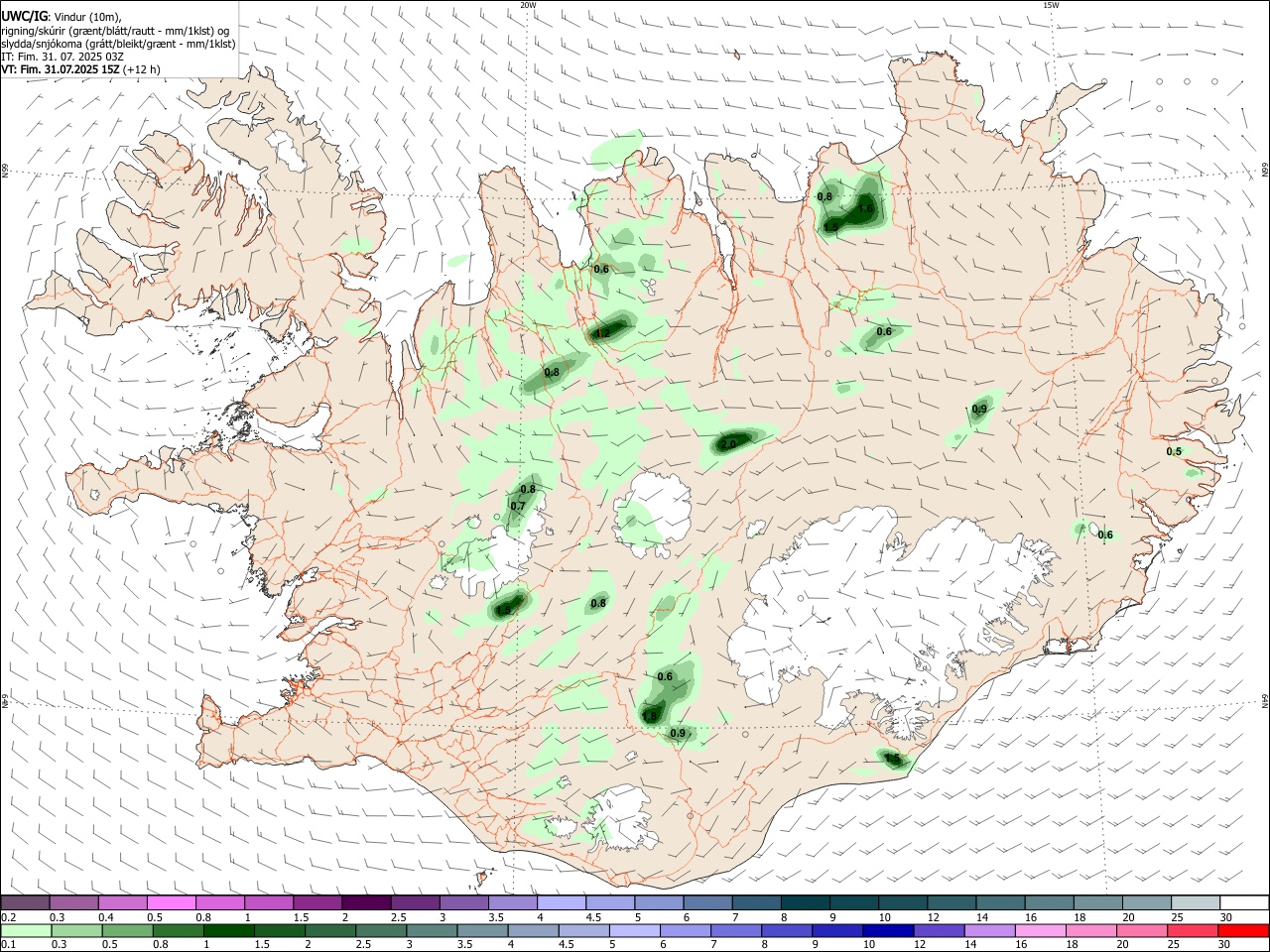Viewport: 1270px width, 952px height.
Task: Select the "0.4" label in the top legend row
Action: point(106,917)
